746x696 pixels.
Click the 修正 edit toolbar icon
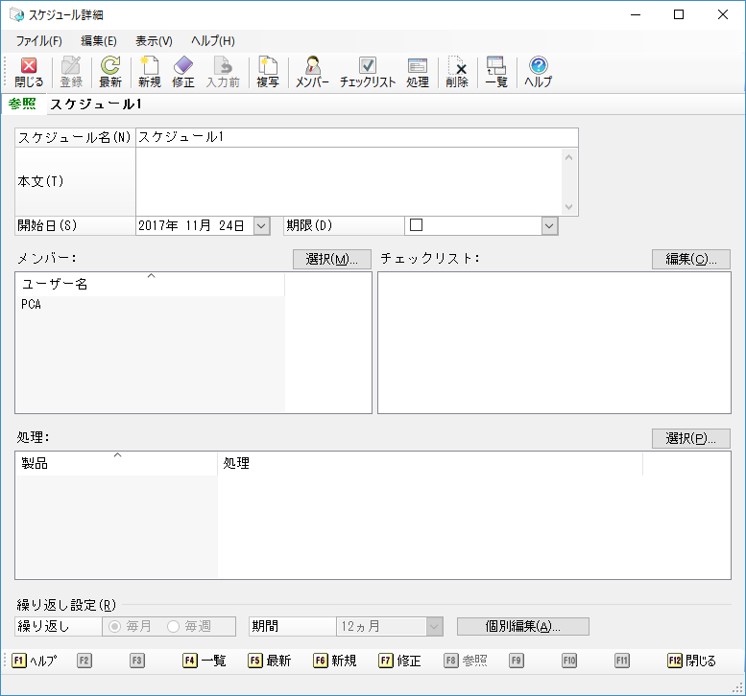[183, 72]
